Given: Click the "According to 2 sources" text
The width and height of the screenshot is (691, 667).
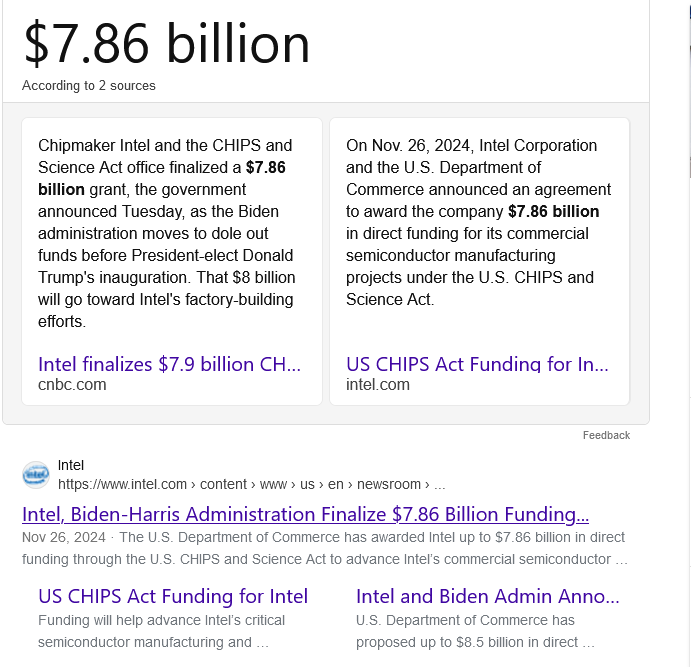Looking at the screenshot, I should click(89, 85).
